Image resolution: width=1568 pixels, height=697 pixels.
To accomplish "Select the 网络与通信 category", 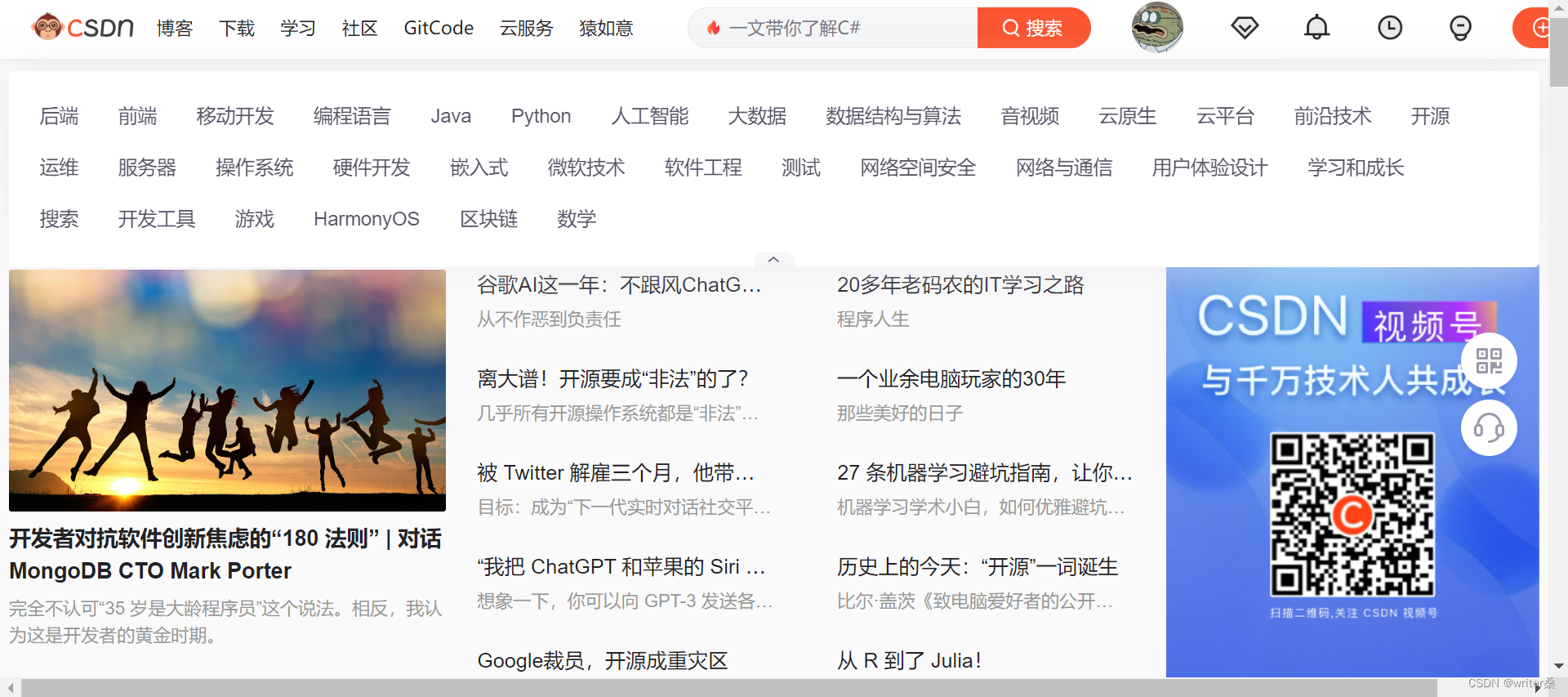I will coord(1064,168).
